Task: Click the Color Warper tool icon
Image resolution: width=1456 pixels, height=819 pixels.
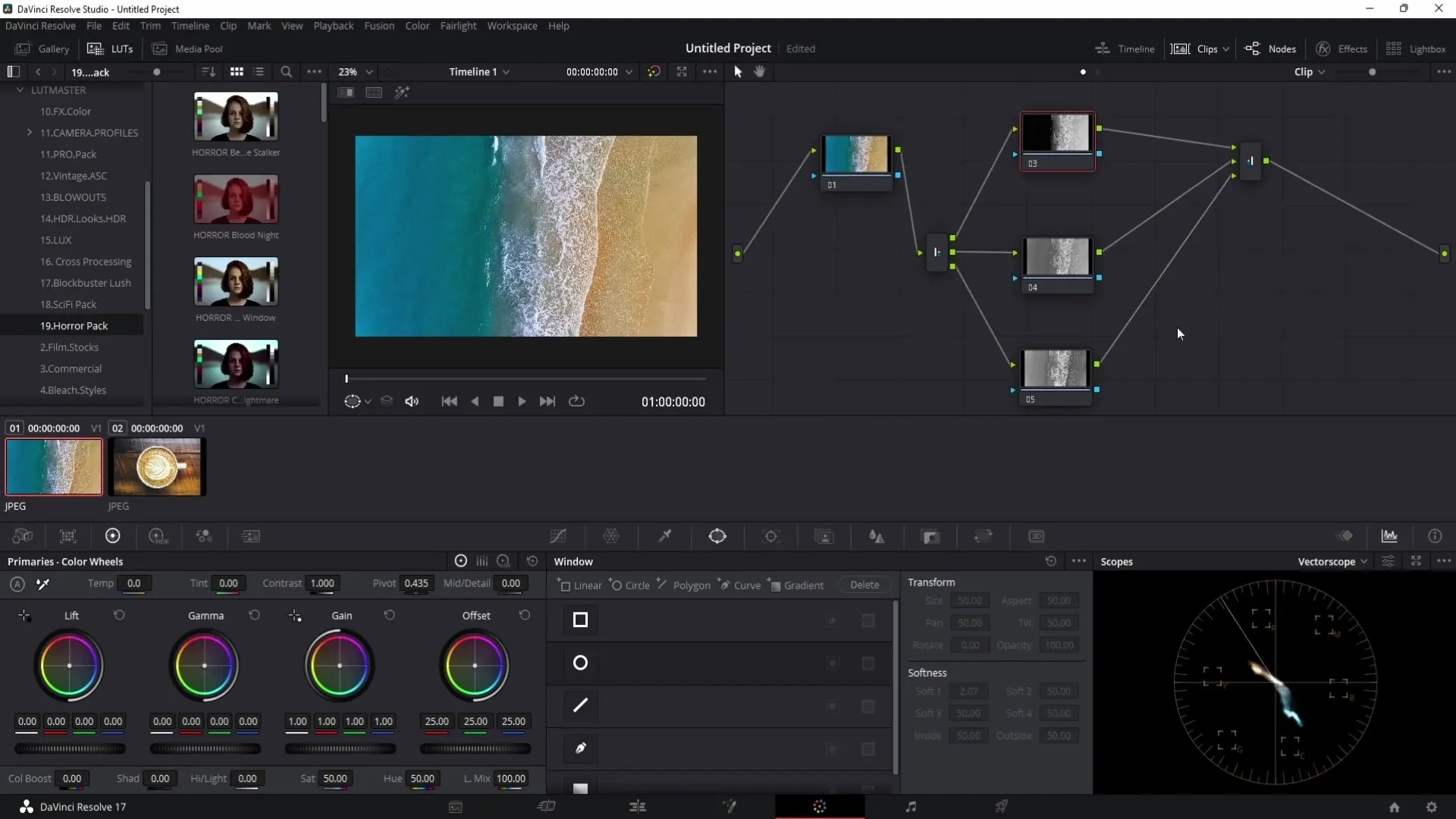Action: [613, 537]
